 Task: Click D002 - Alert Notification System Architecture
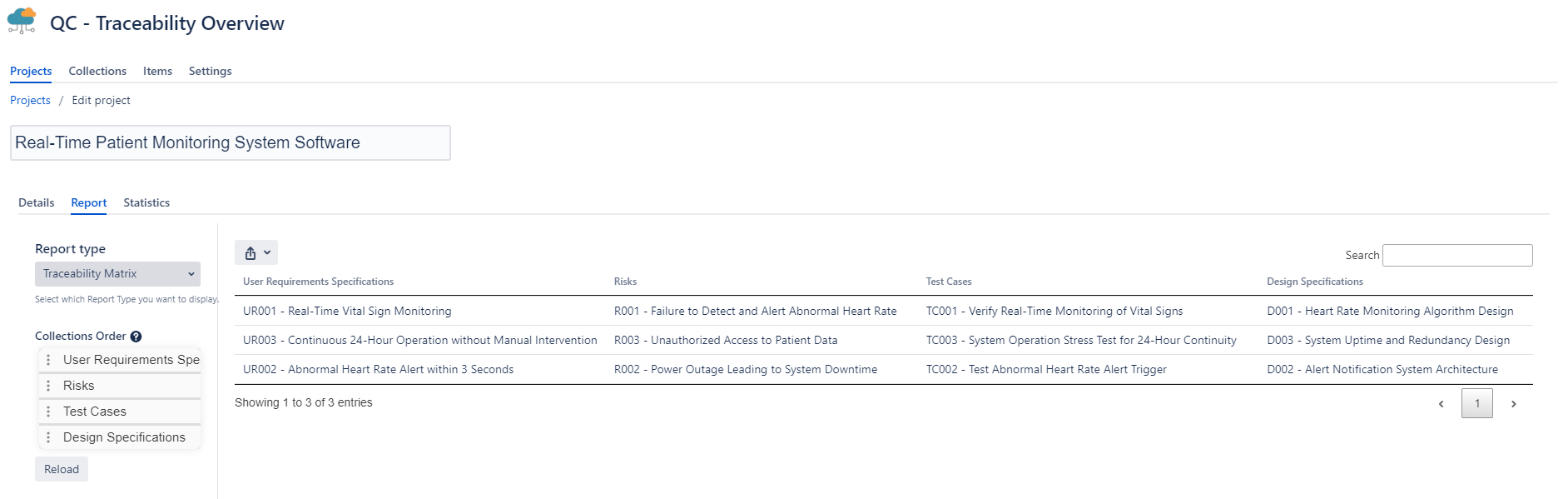point(1382,369)
